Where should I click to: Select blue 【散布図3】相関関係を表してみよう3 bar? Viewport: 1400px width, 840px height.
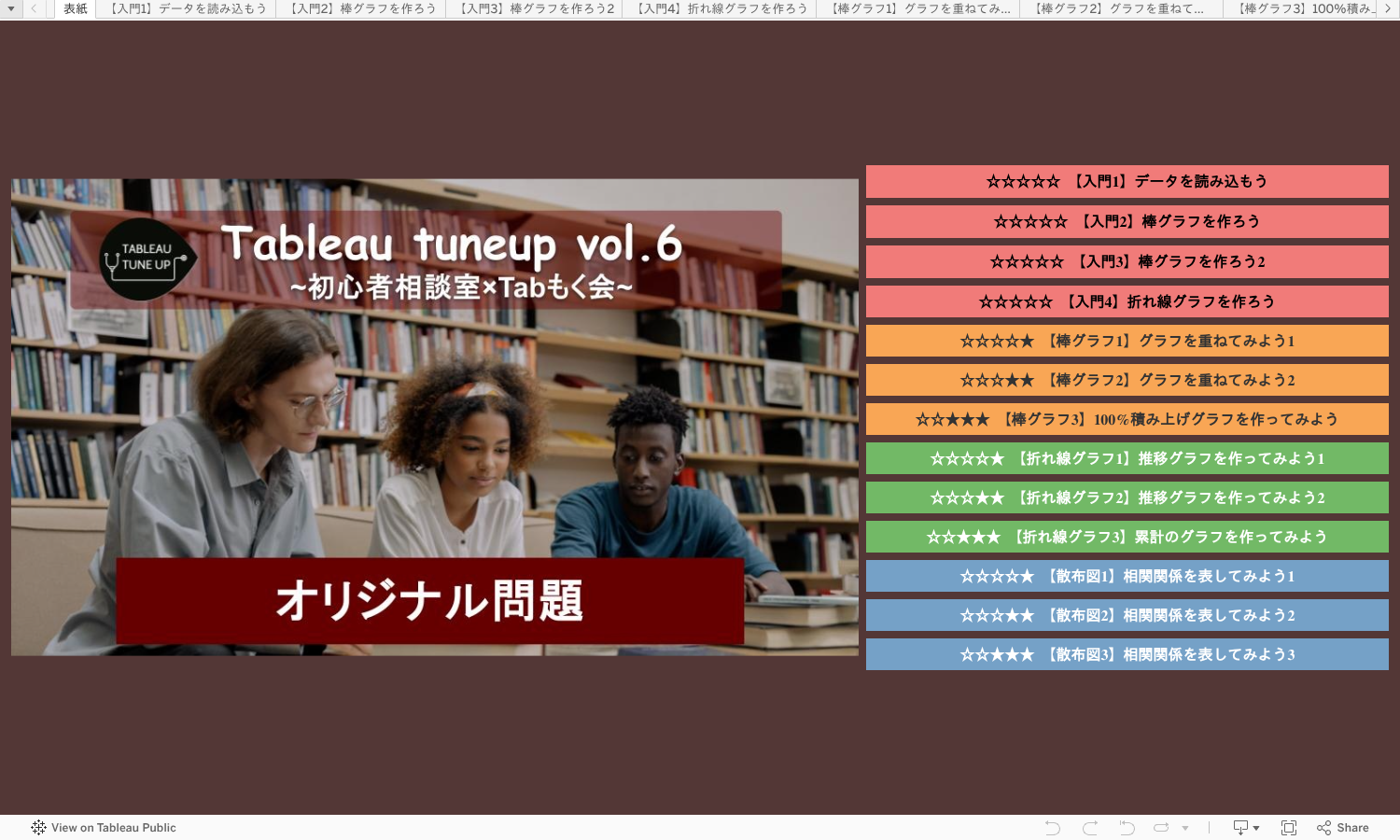pyautogui.click(x=1127, y=654)
